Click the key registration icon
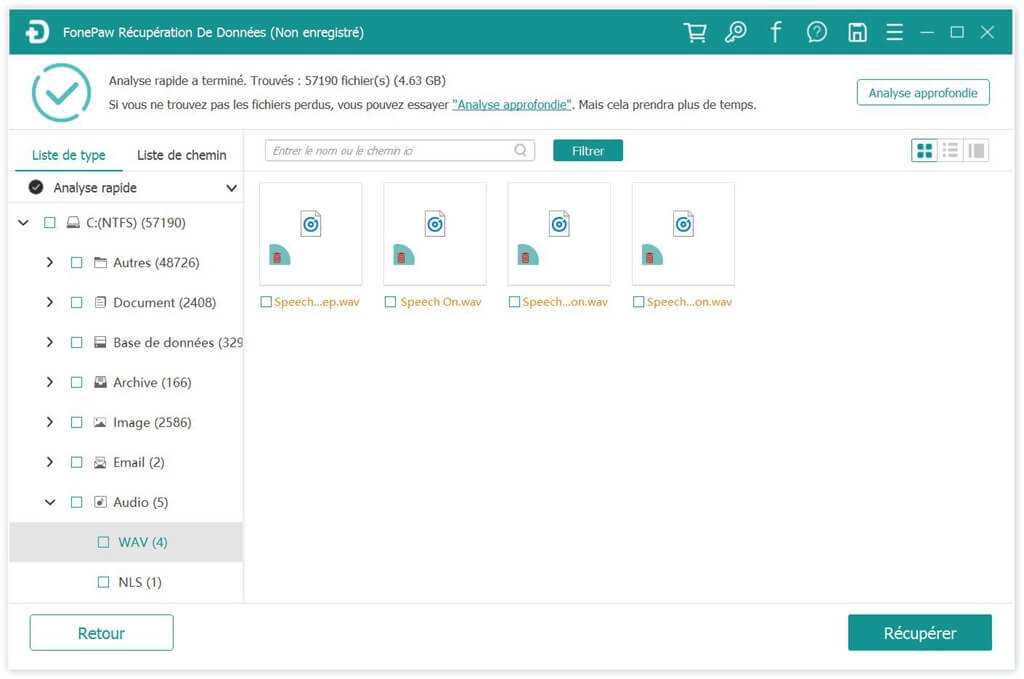The height and width of the screenshot is (679, 1024). coord(735,32)
